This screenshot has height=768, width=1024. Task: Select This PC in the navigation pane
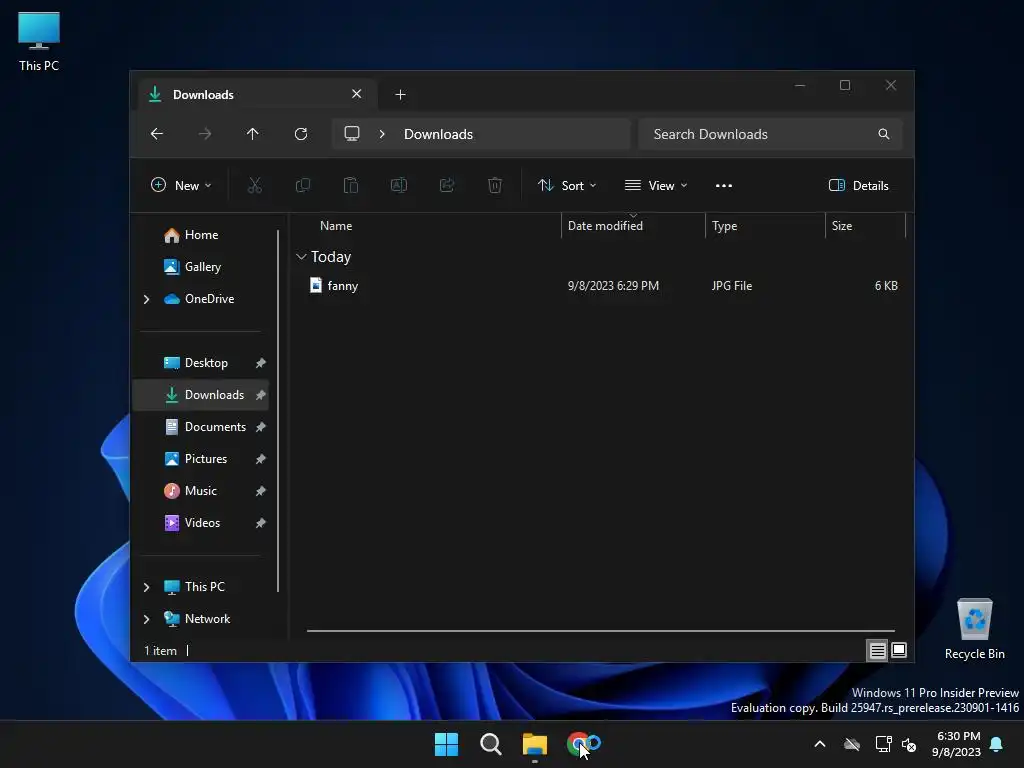point(204,587)
